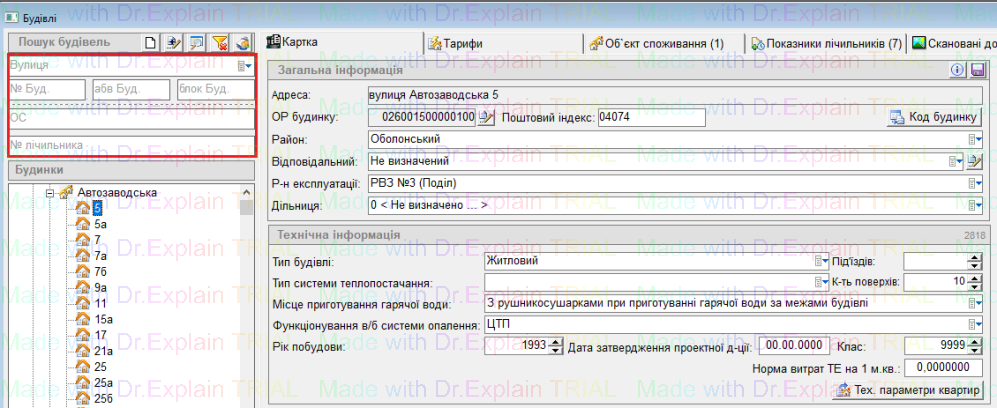Click the edit icon next to ОР будинку
The width and height of the screenshot is (997, 408).
click(486, 118)
